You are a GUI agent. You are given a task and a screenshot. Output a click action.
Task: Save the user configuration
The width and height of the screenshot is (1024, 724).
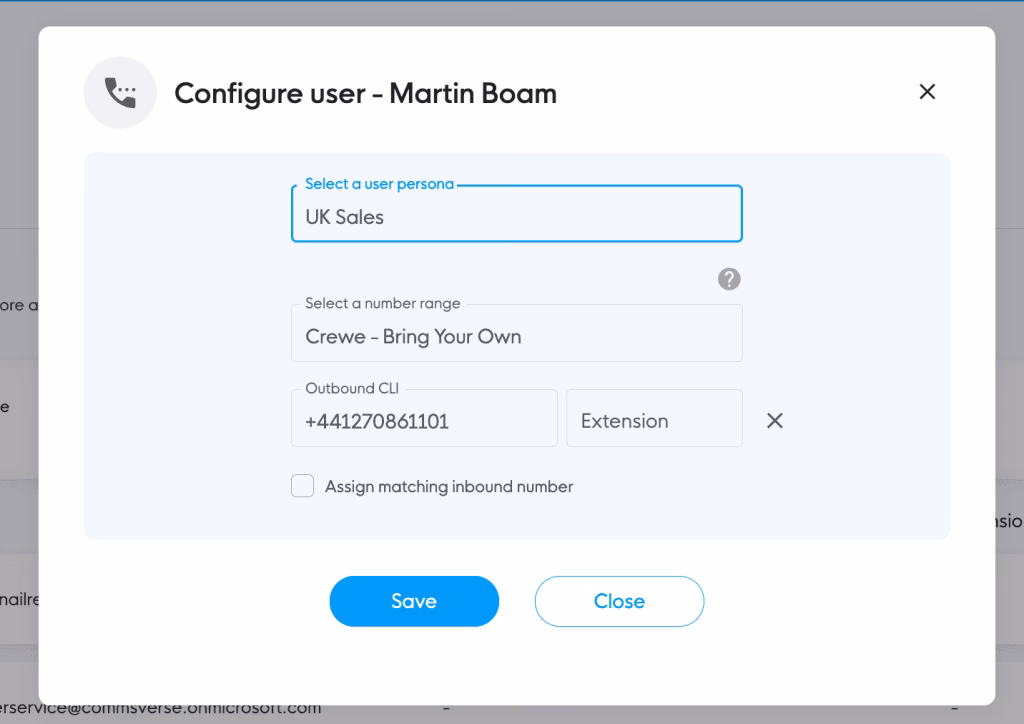[414, 601]
